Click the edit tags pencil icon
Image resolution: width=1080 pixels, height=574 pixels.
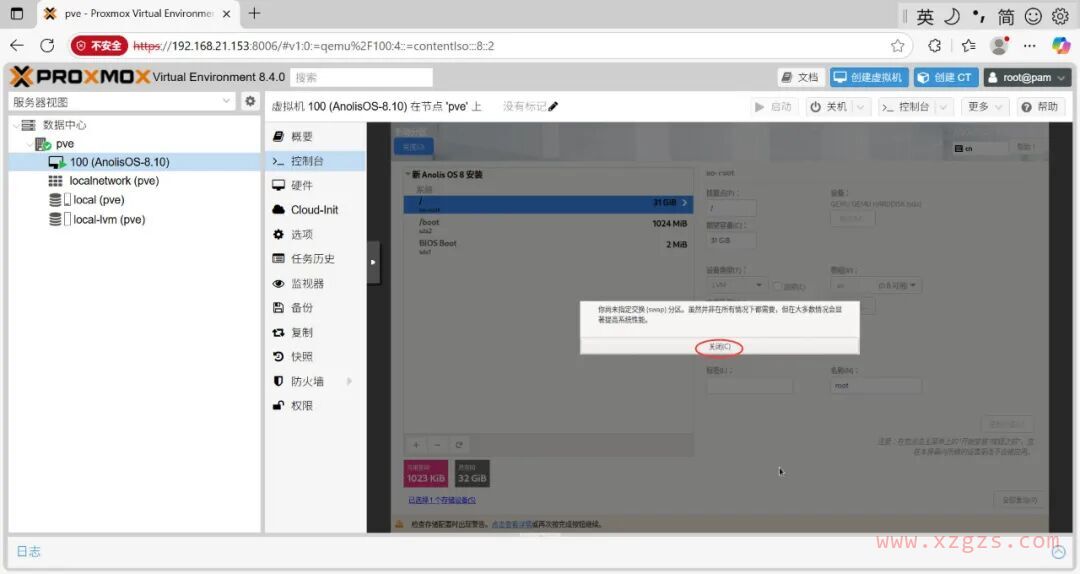tap(554, 107)
